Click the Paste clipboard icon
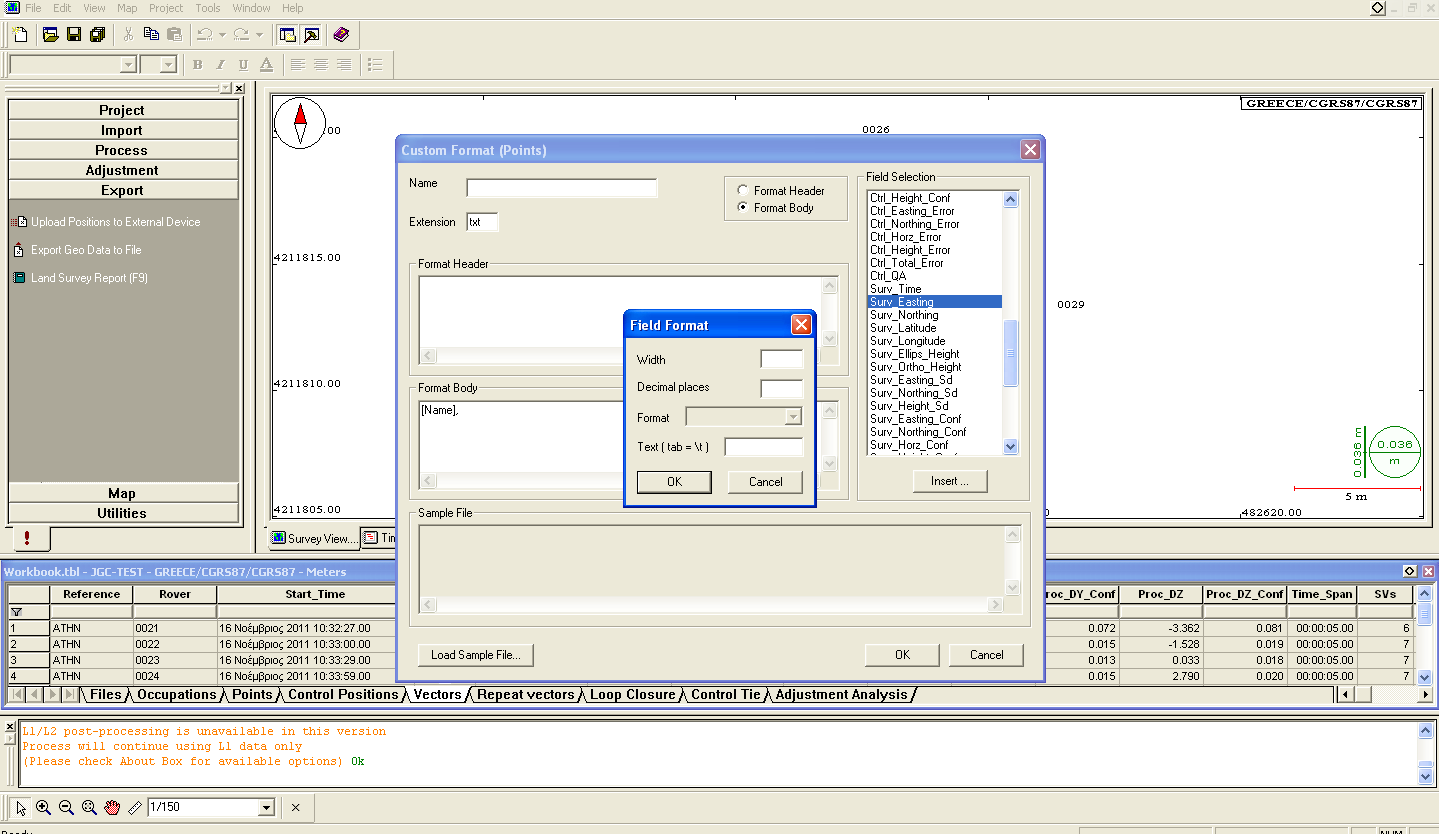The height and width of the screenshot is (834, 1439). pos(174,35)
